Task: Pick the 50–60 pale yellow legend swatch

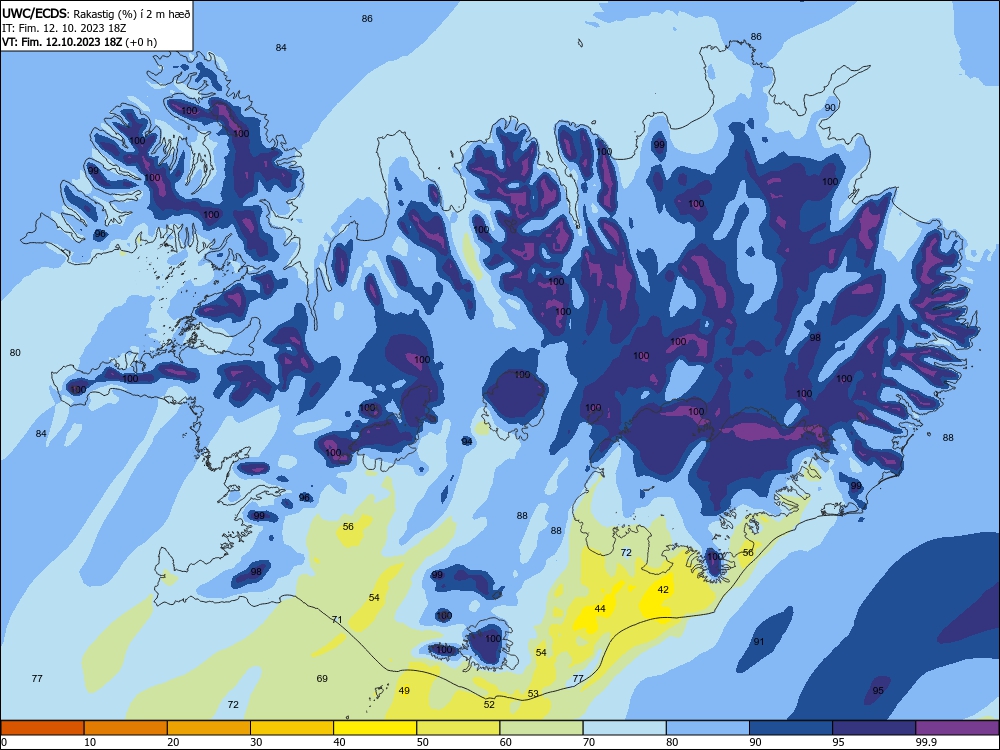Action: pos(458,728)
